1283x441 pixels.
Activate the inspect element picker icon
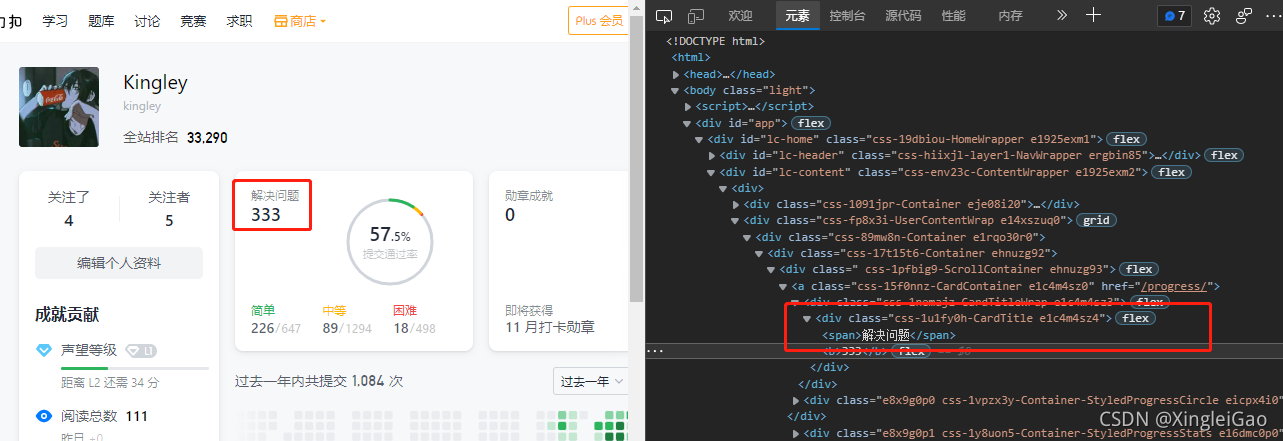(x=664, y=16)
